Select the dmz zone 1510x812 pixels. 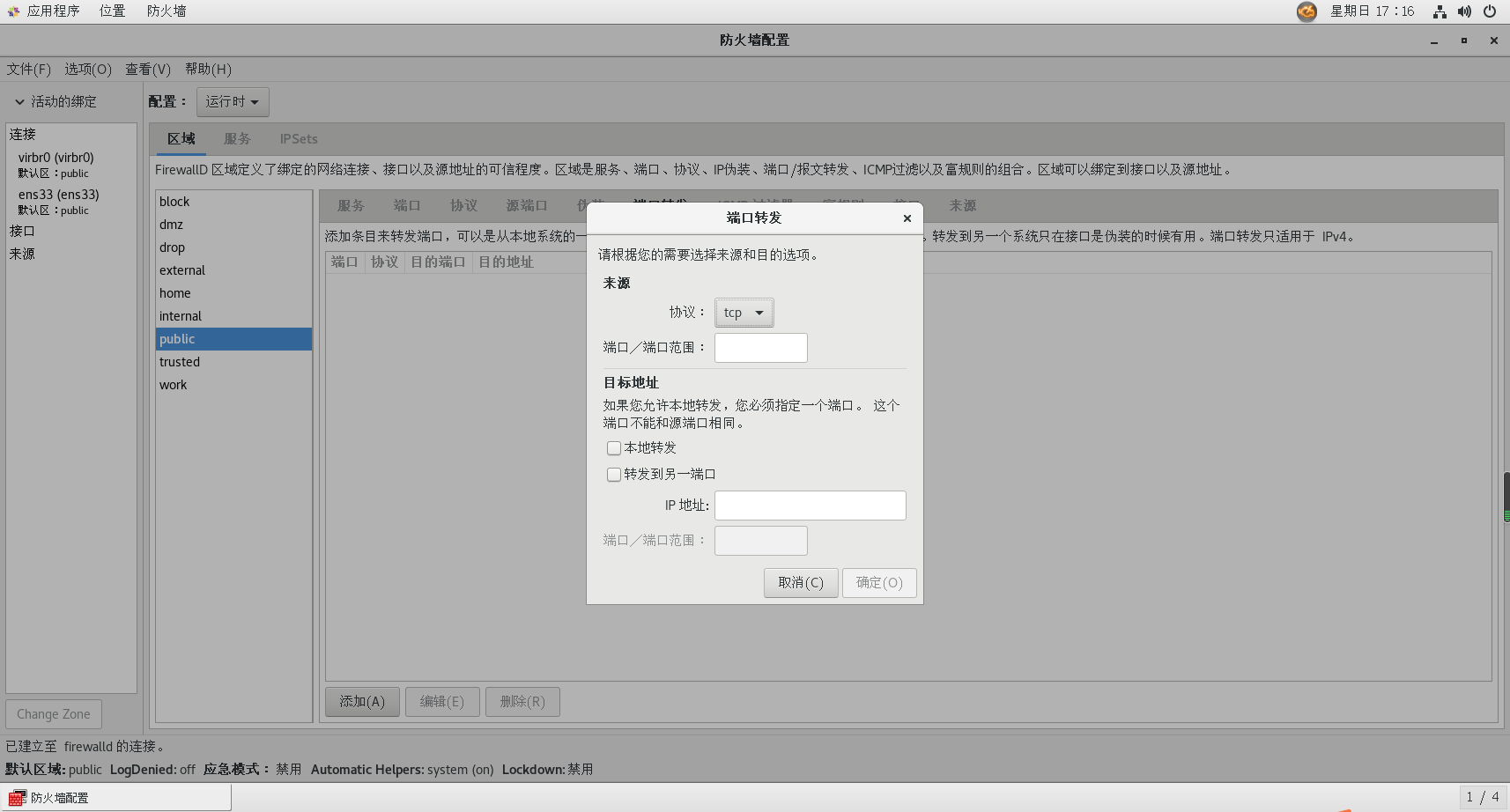click(x=233, y=225)
